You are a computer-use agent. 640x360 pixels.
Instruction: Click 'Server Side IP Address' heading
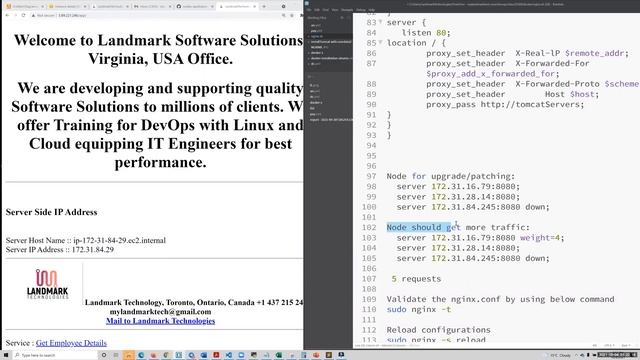point(51,212)
